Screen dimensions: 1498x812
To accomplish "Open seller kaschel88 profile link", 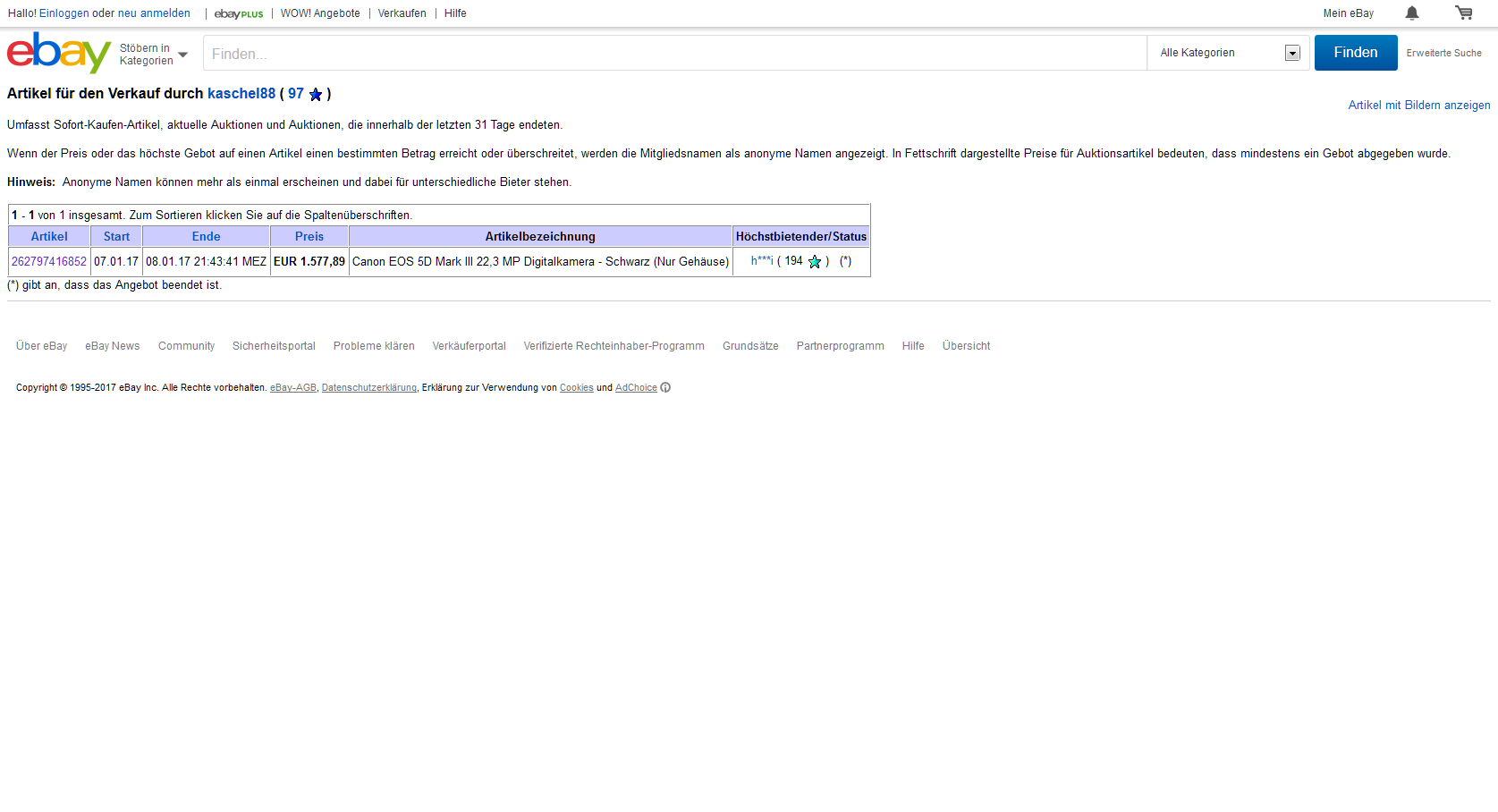I will [241, 94].
